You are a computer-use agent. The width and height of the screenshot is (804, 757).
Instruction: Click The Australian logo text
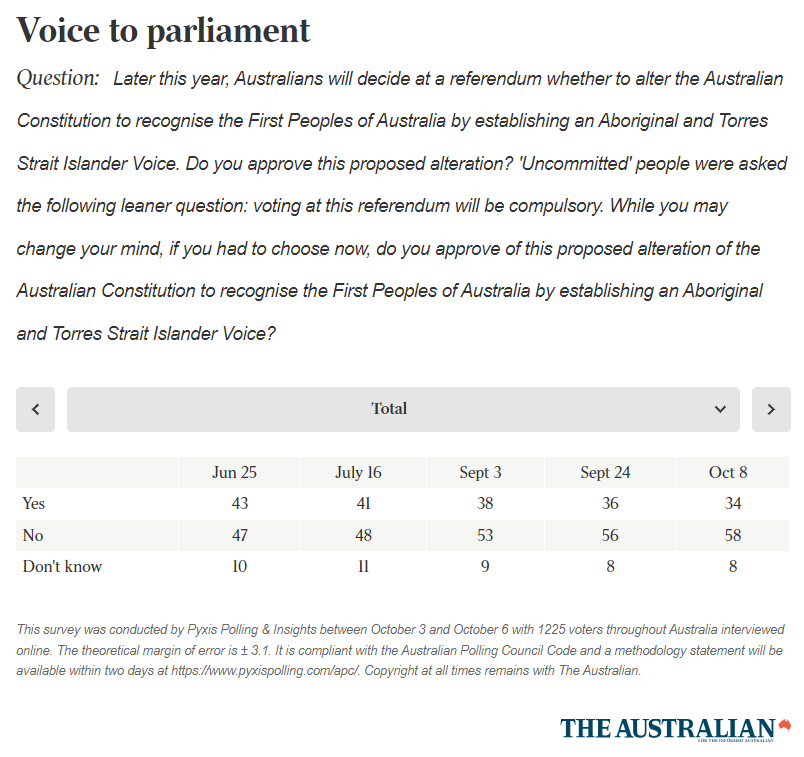pos(667,728)
